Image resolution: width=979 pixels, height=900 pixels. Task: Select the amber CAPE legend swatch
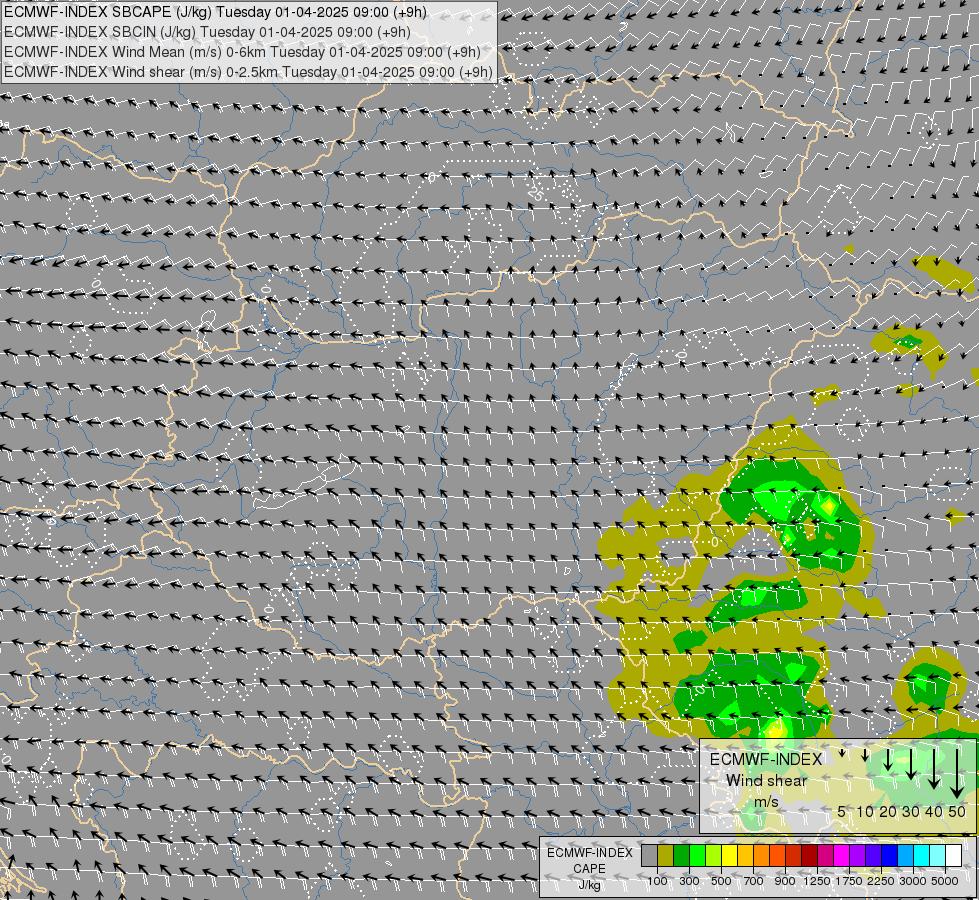745,855
